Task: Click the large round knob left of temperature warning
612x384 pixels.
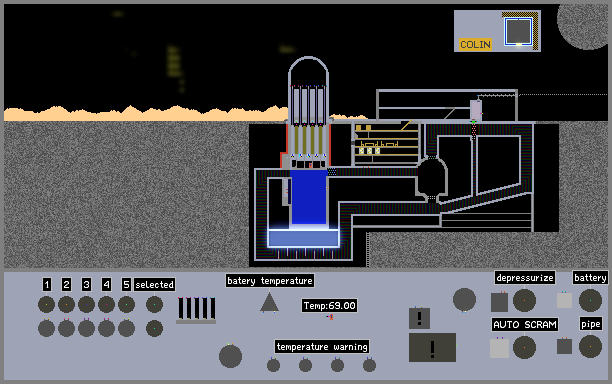Action: pyautogui.click(x=230, y=356)
